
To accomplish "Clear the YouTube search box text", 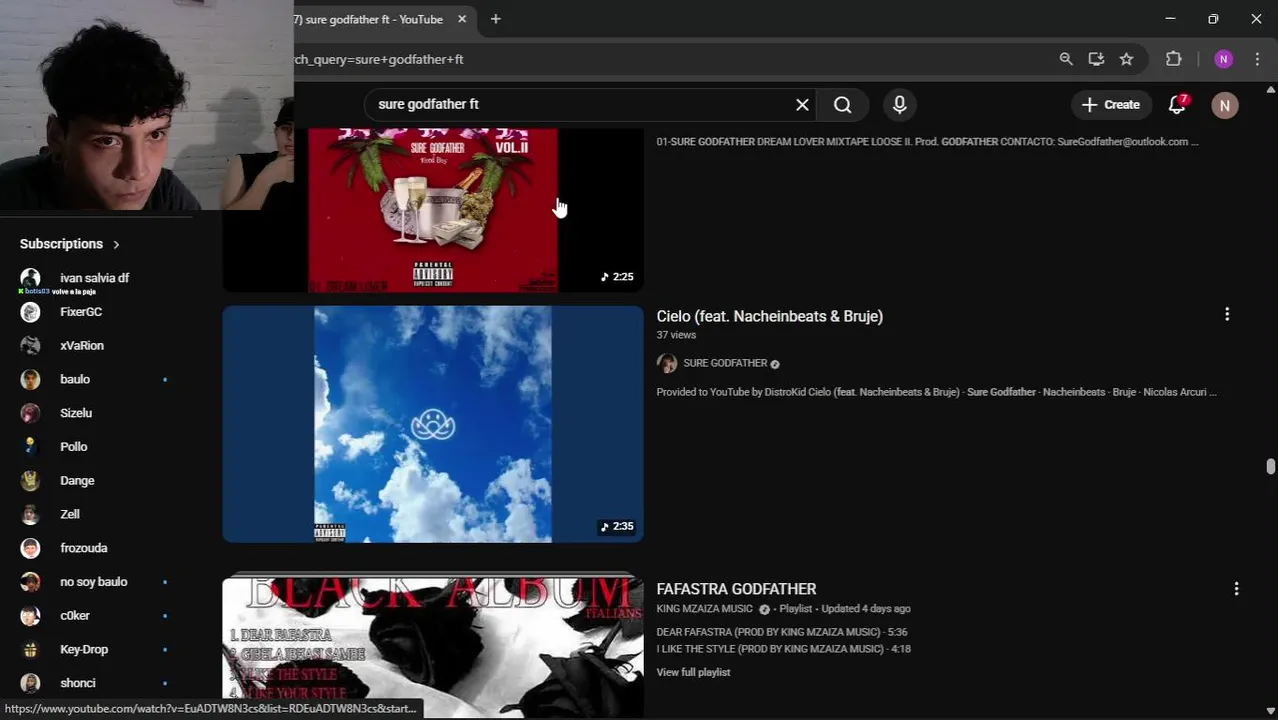I will click(x=802, y=104).
